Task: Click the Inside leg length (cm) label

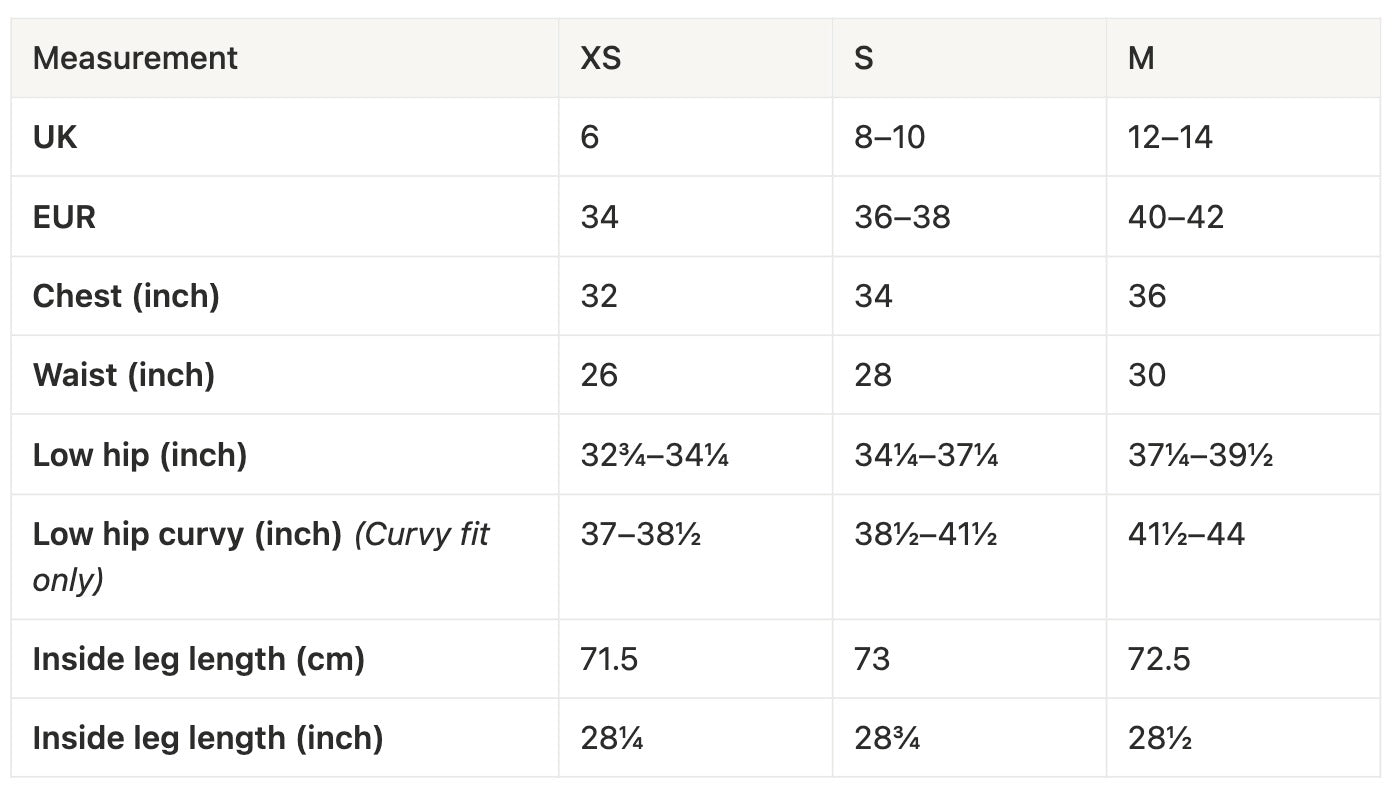Action: click(198, 659)
